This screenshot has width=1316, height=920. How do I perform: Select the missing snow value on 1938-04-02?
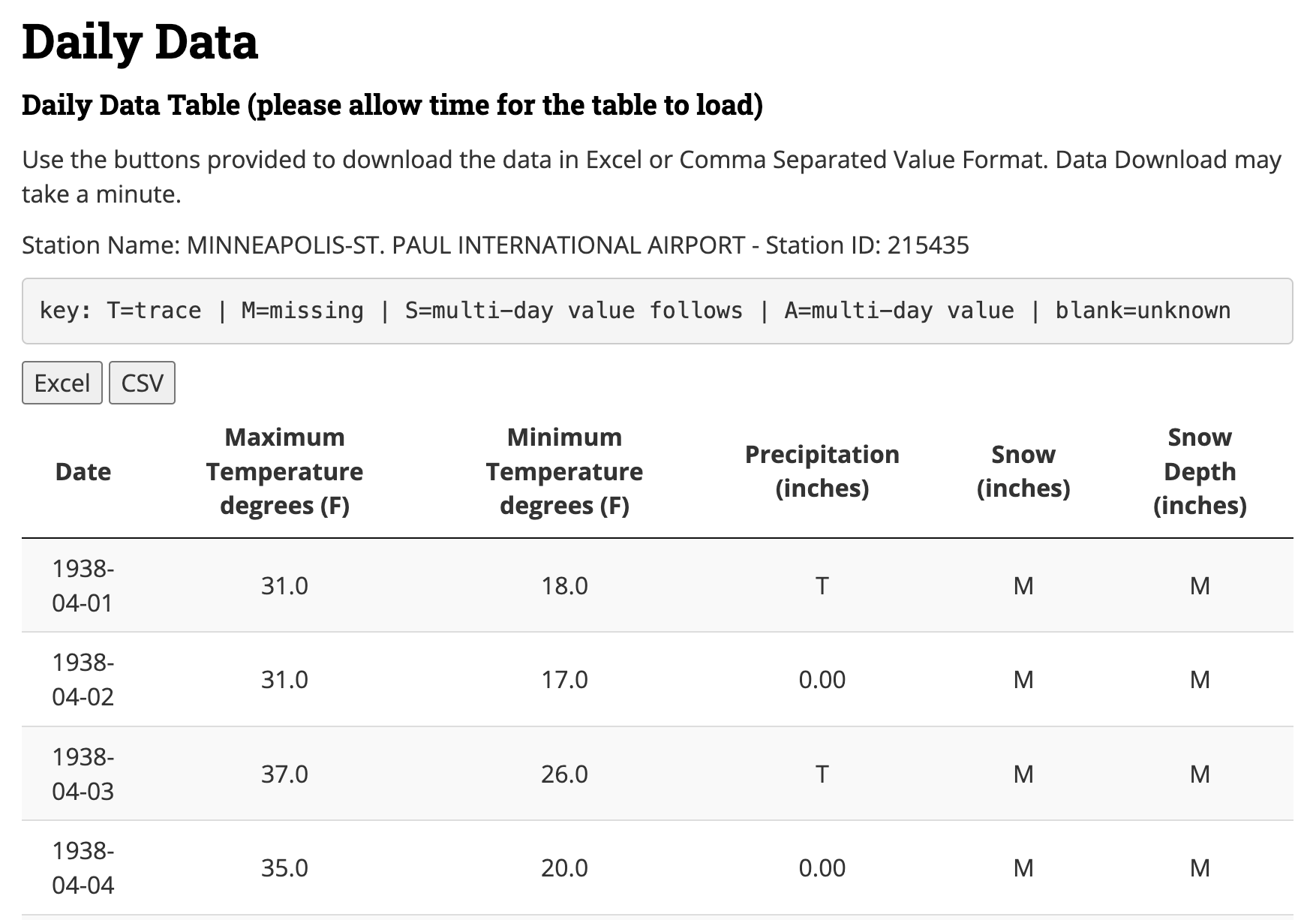(x=1023, y=680)
